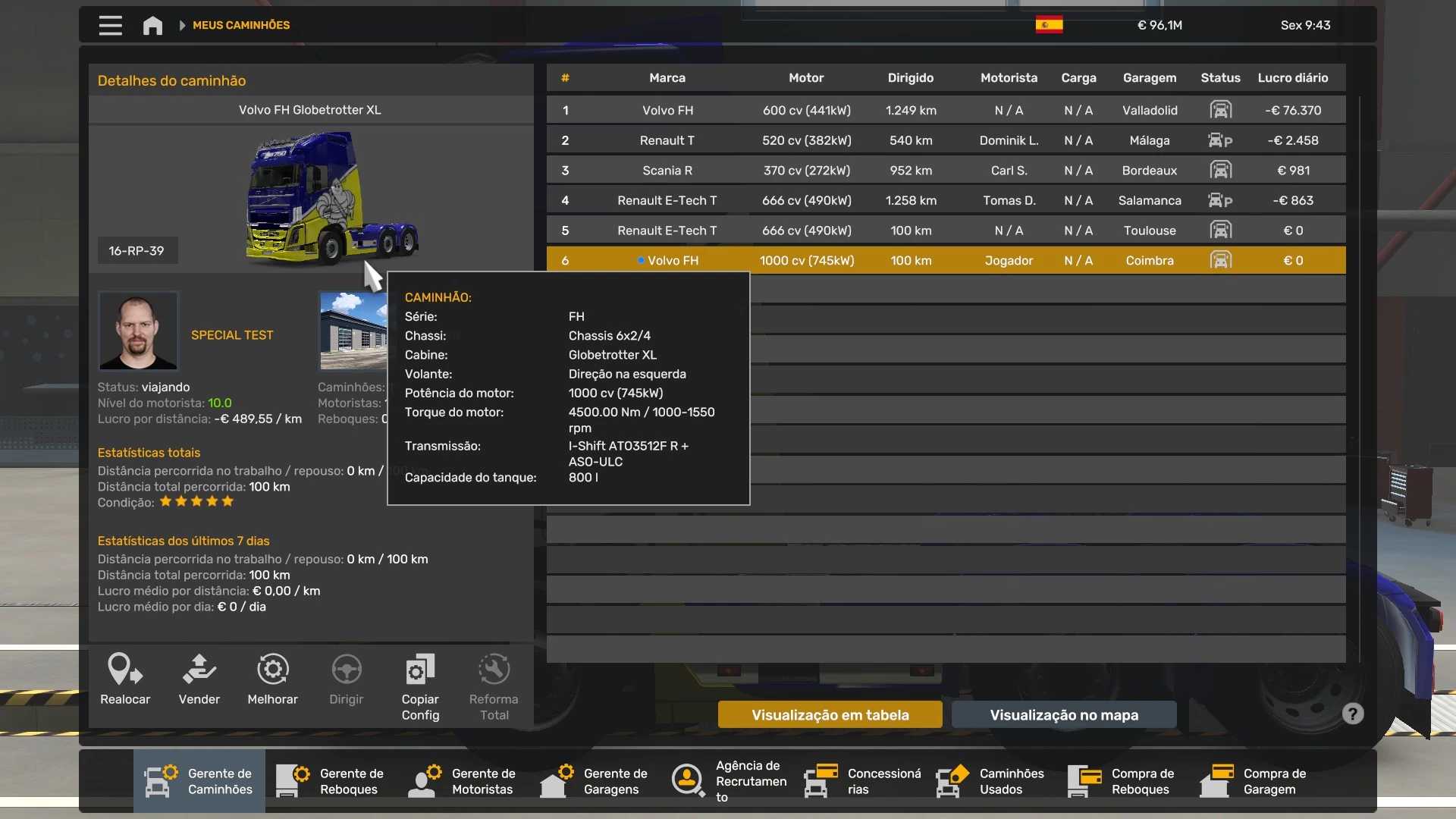
Task: Sort table by Marca column header
Action: (667, 77)
